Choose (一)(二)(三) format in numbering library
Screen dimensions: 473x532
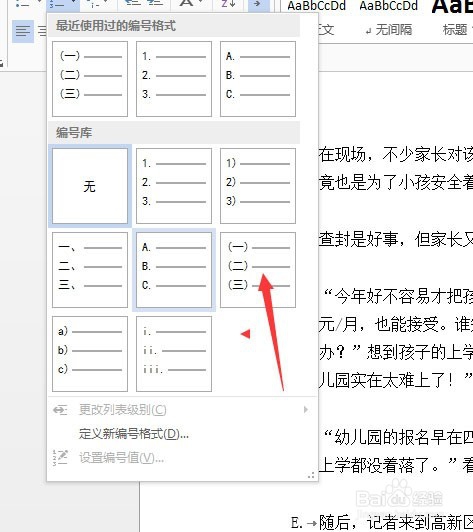[258, 270]
